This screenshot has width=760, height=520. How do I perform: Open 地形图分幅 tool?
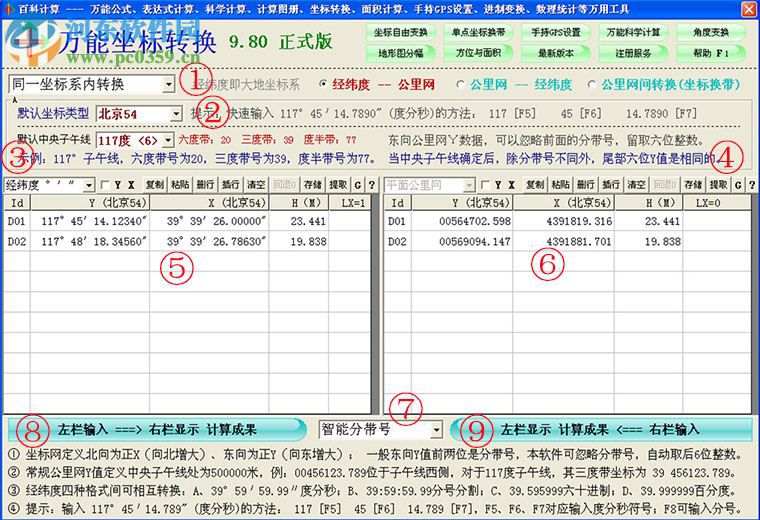point(400,53)
